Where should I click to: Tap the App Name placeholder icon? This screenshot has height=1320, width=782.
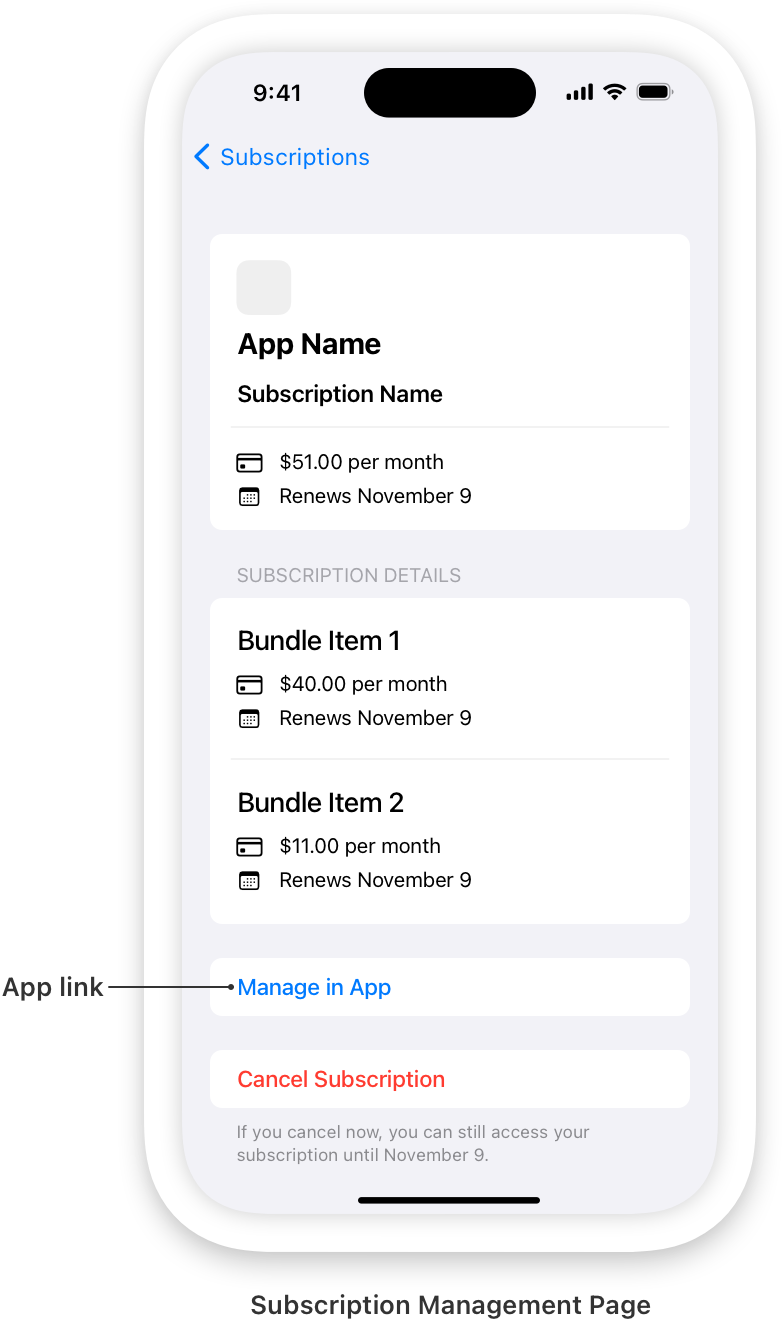tap(263, 288)
